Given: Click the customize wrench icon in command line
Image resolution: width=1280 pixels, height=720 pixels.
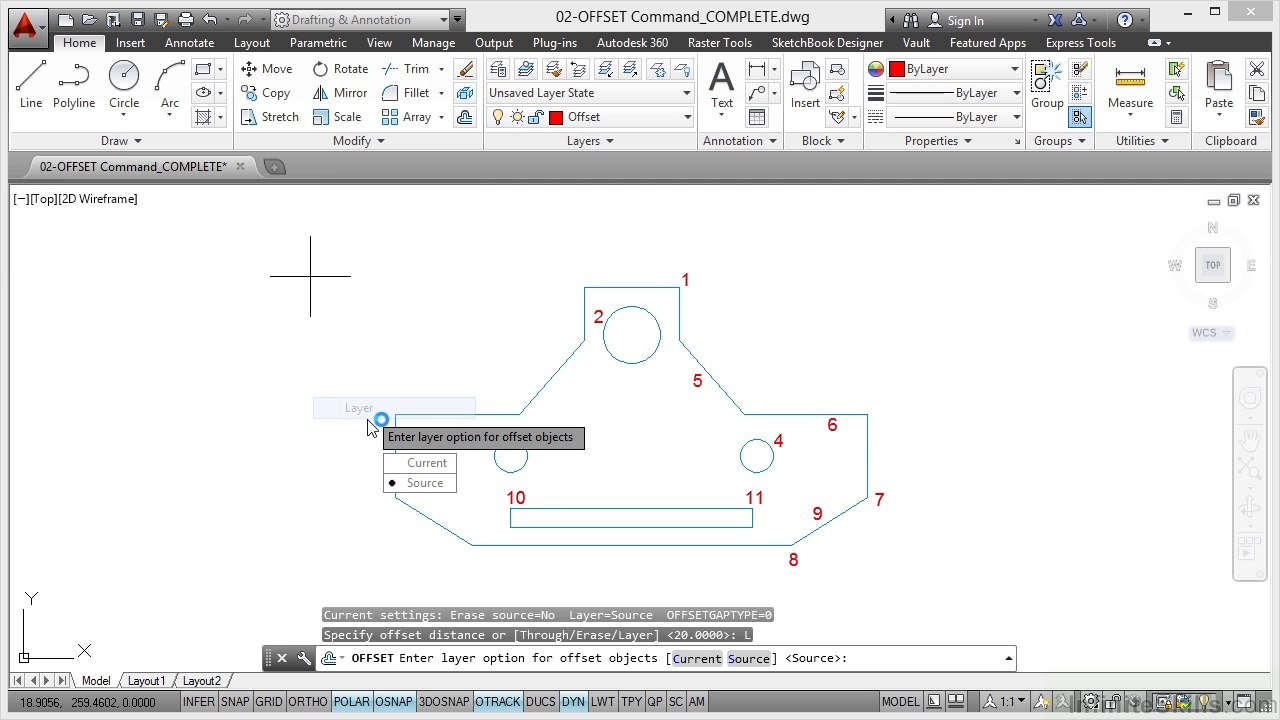Looking at the screenshot, I should coord(304,658).
